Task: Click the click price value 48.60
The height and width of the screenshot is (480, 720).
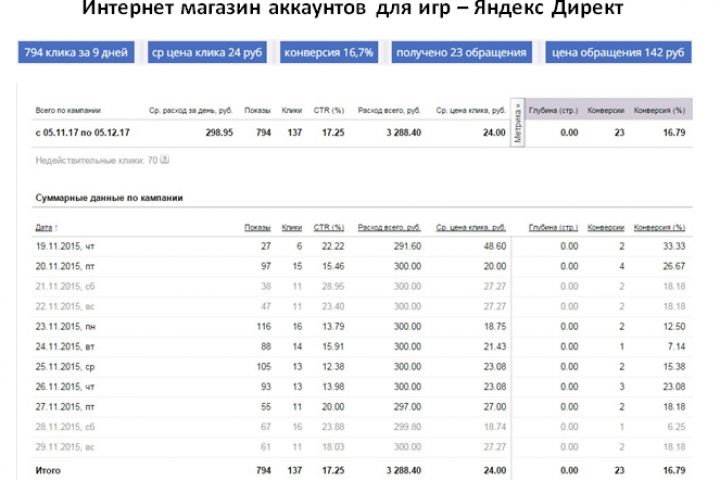Action: click(495, 246)
